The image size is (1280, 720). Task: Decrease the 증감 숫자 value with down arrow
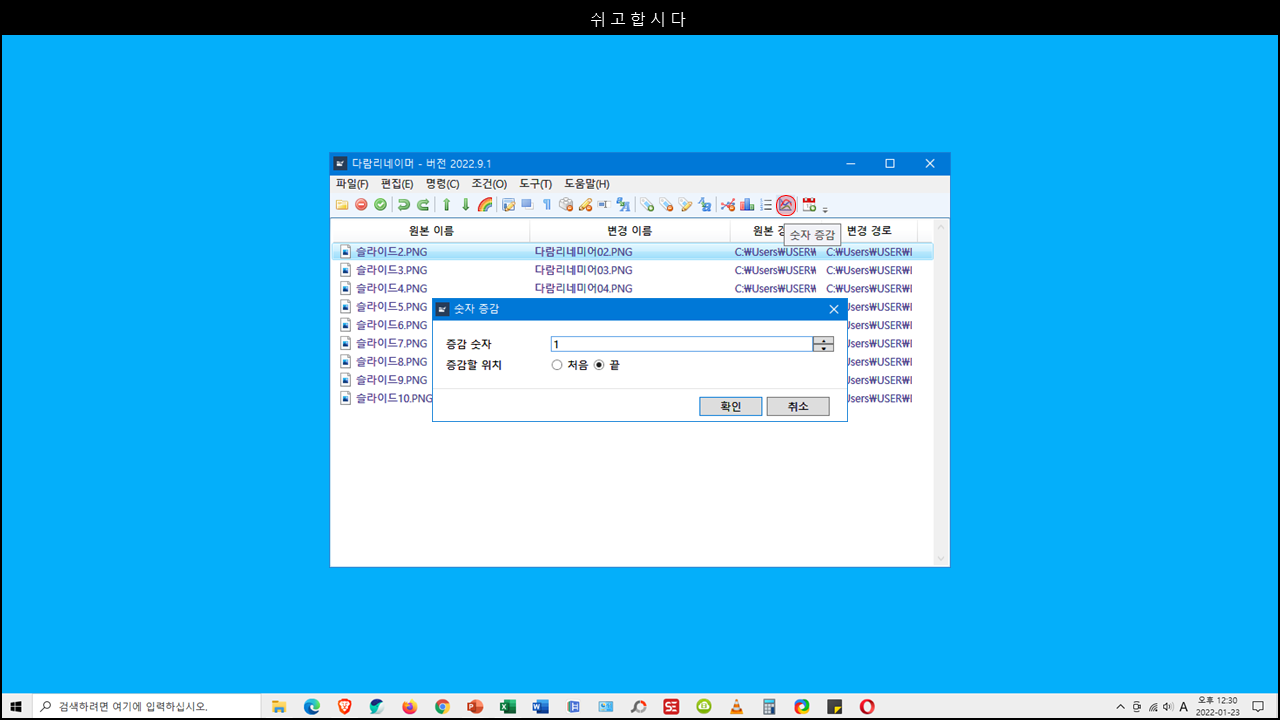point(823,348)
